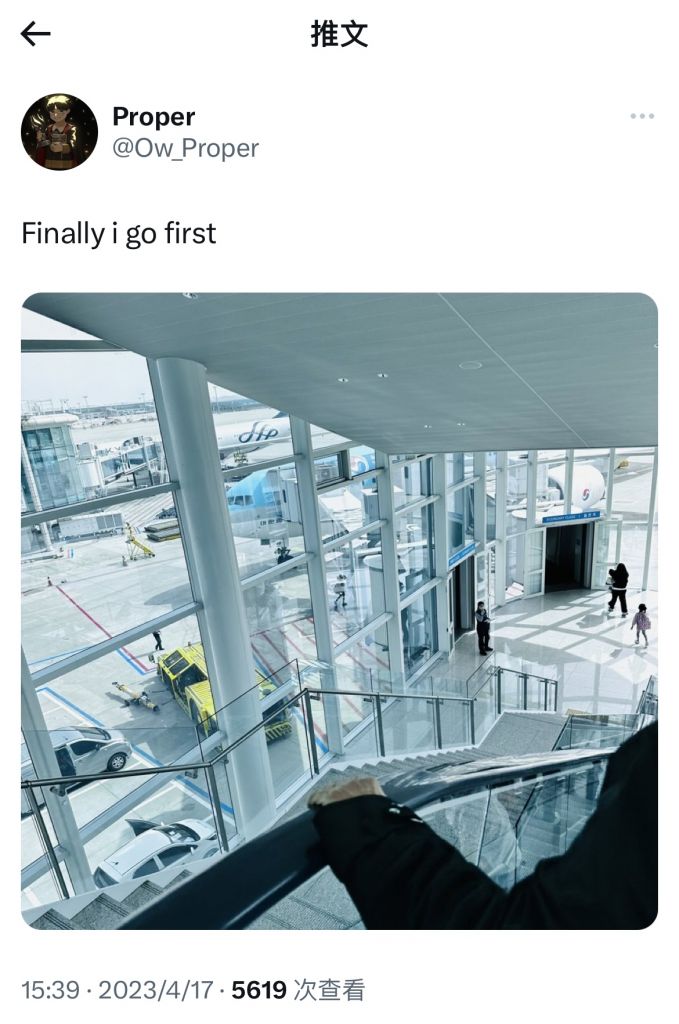The image size is (679, 1024).
Task: Tap the hand on the escalator rail
Action: click(344, 793)
